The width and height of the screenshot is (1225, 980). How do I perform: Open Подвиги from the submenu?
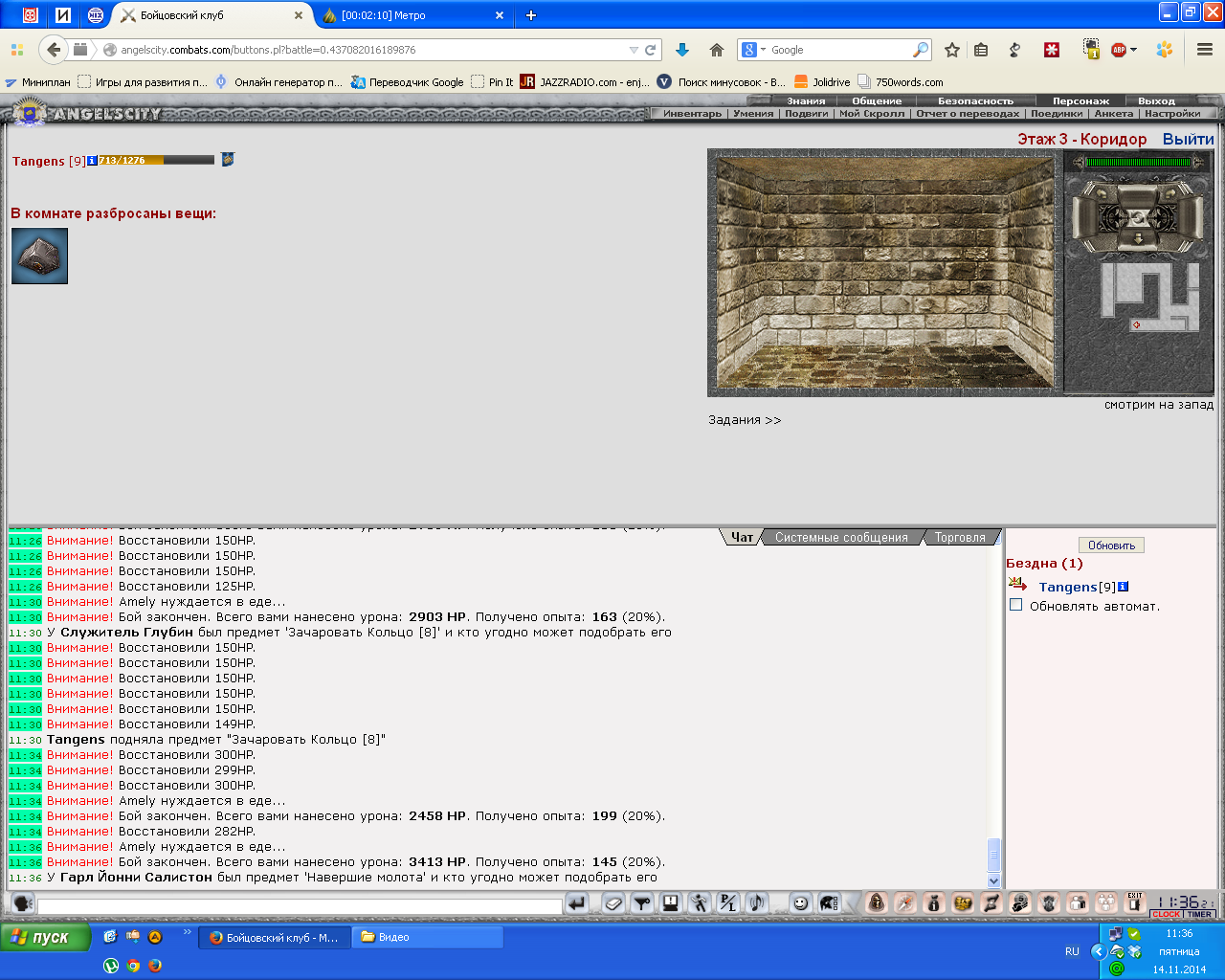coord(807,113)
